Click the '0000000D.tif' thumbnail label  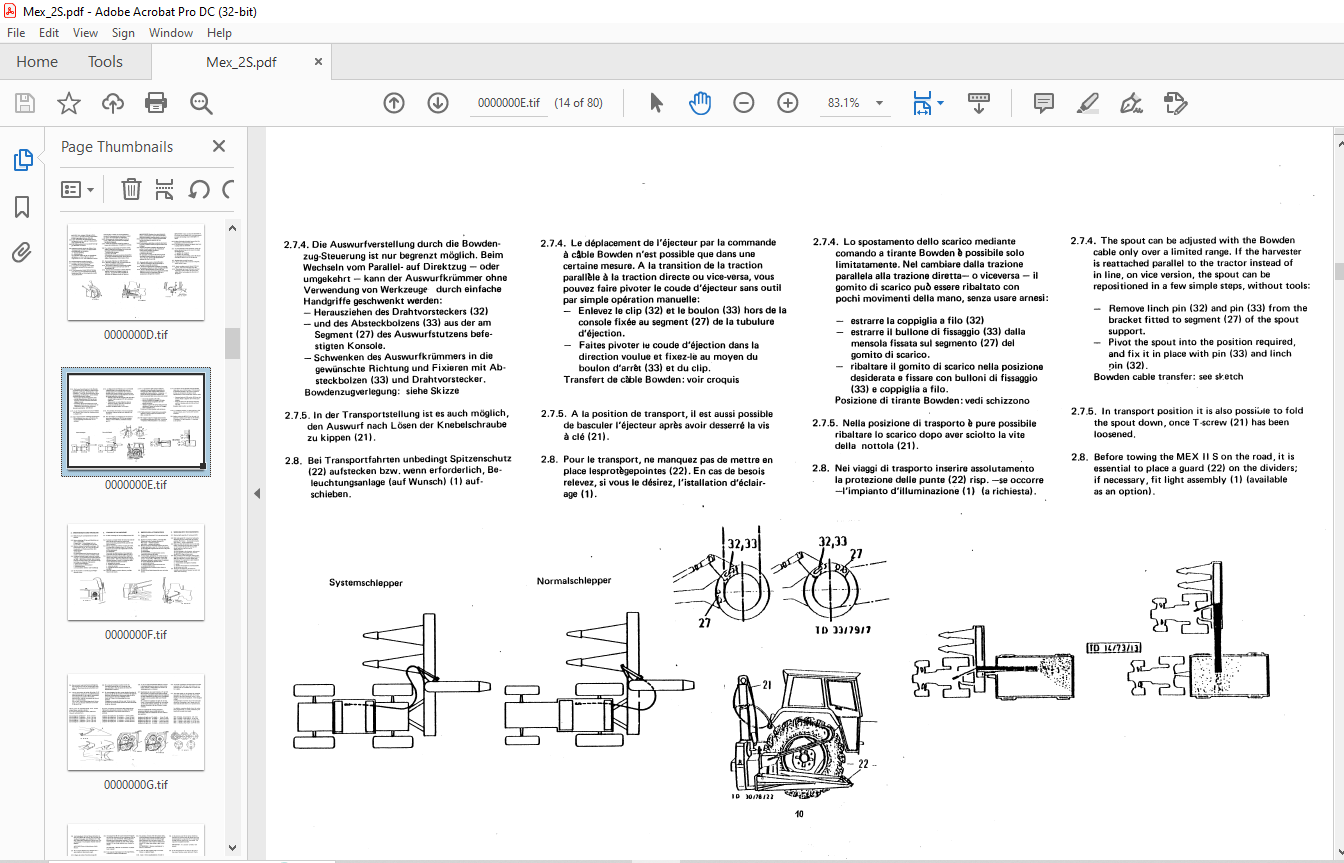[136, 335]
